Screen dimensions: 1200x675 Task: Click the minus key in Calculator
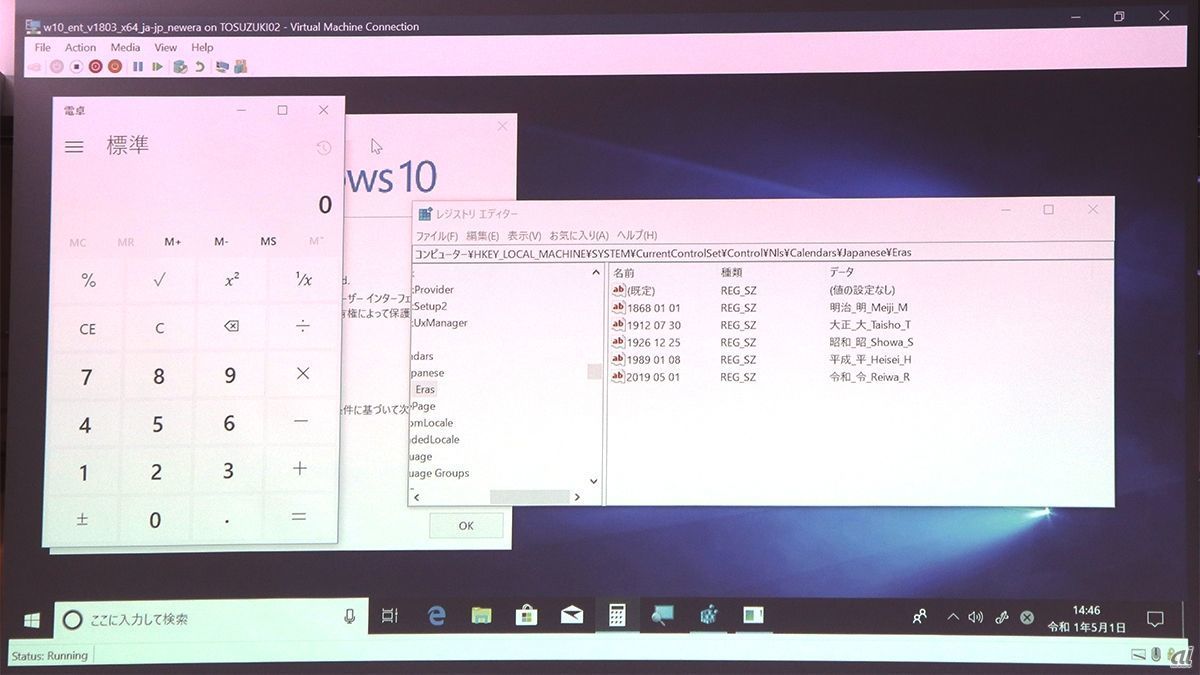coord(301,422)
